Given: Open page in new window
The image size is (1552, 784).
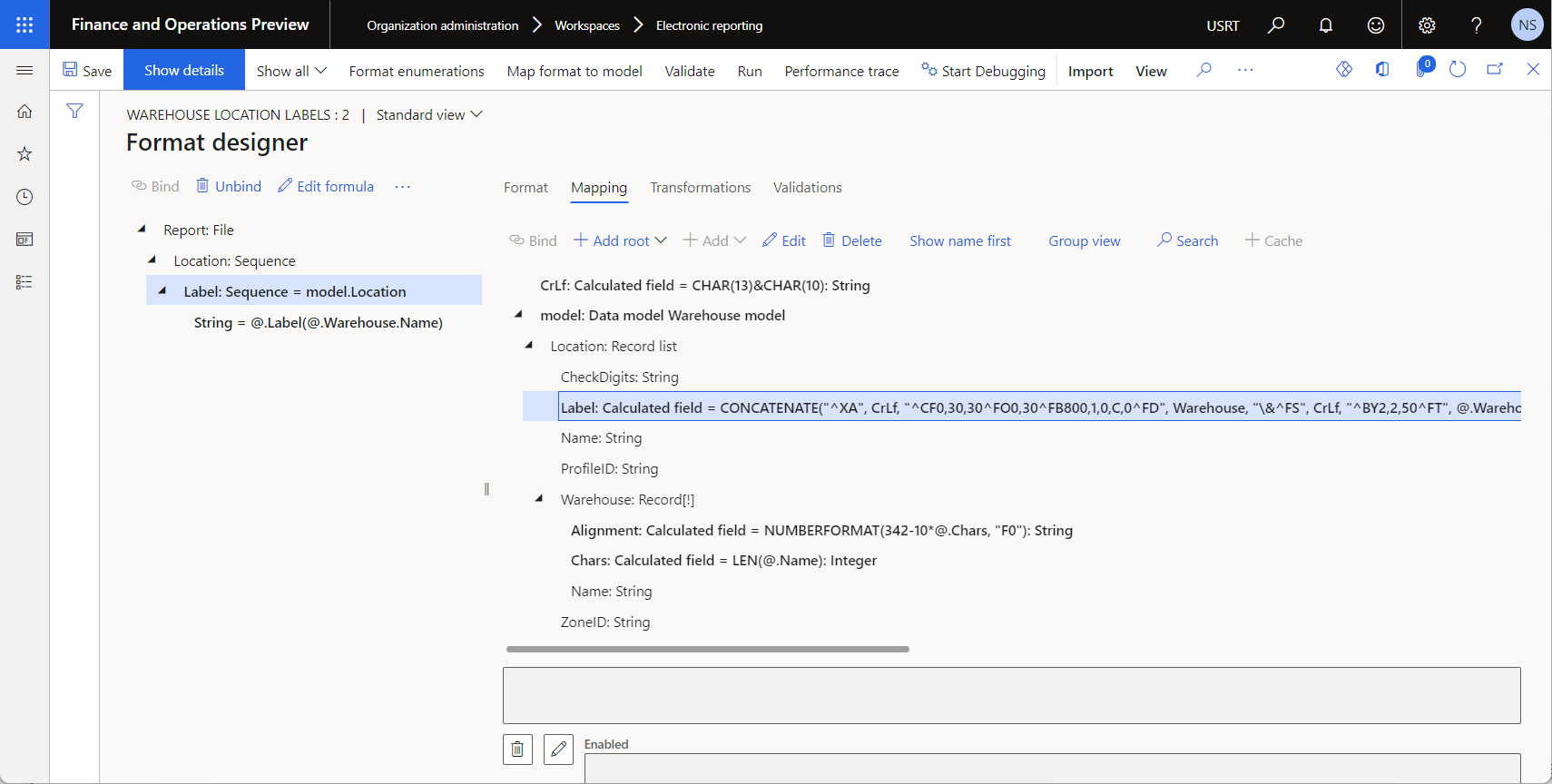Looking at the screenshot, I should point(1495,69).
